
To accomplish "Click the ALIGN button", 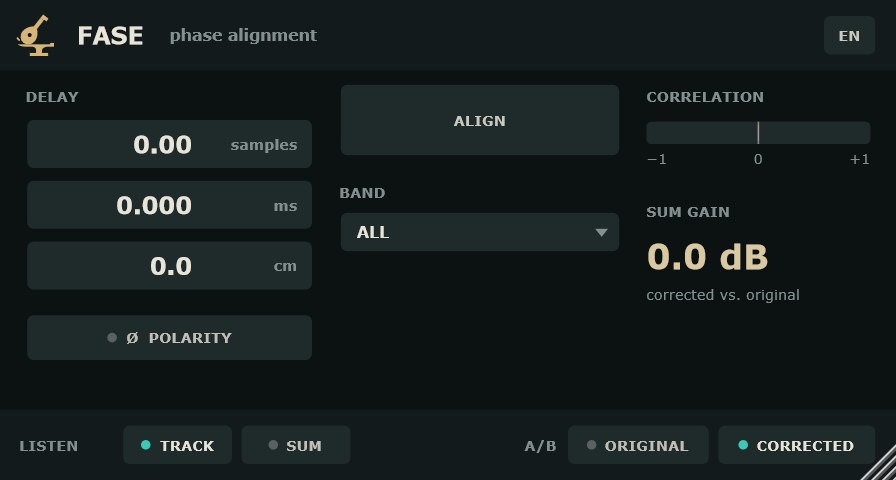I will pos(479,120).
